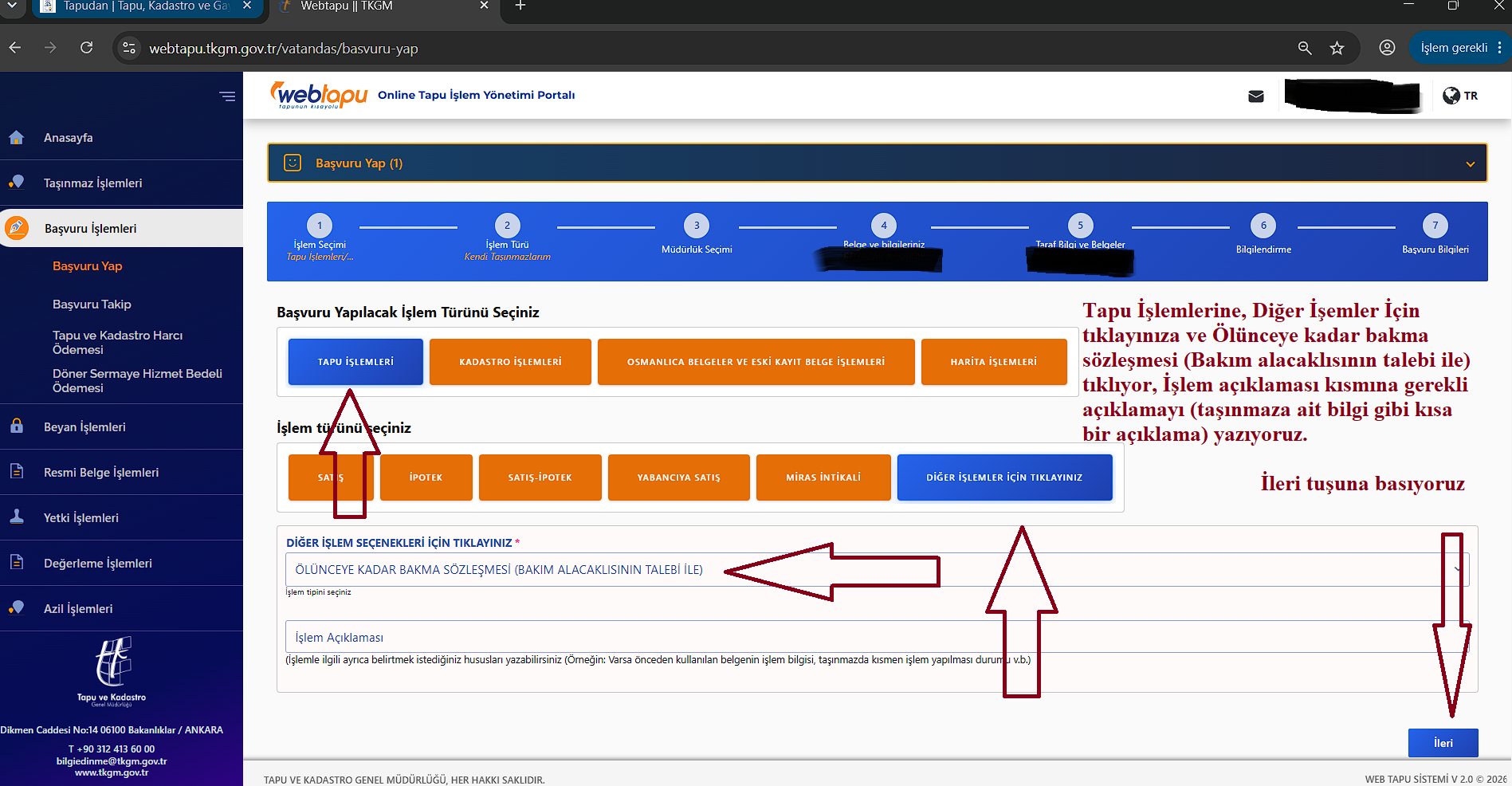Open Değerleme İşlemleri menu

click(x=97, y=563)
